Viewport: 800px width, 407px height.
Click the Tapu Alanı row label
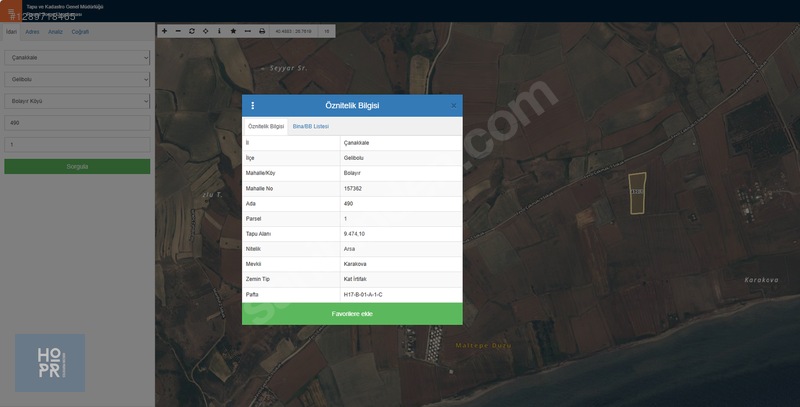[258, 234]
